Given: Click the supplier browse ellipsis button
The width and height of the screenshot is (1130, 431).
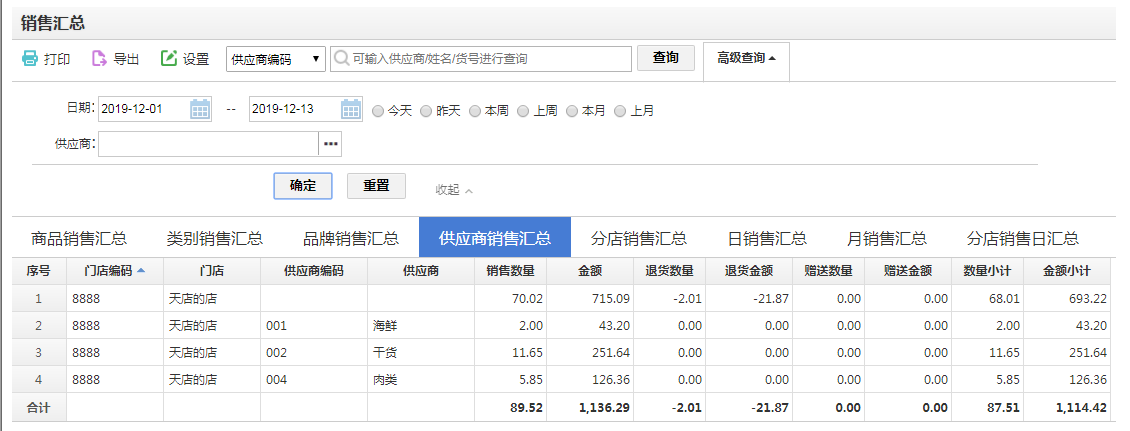Looking at the screenshot, I should pyautogui.click(x=330, y=144).
